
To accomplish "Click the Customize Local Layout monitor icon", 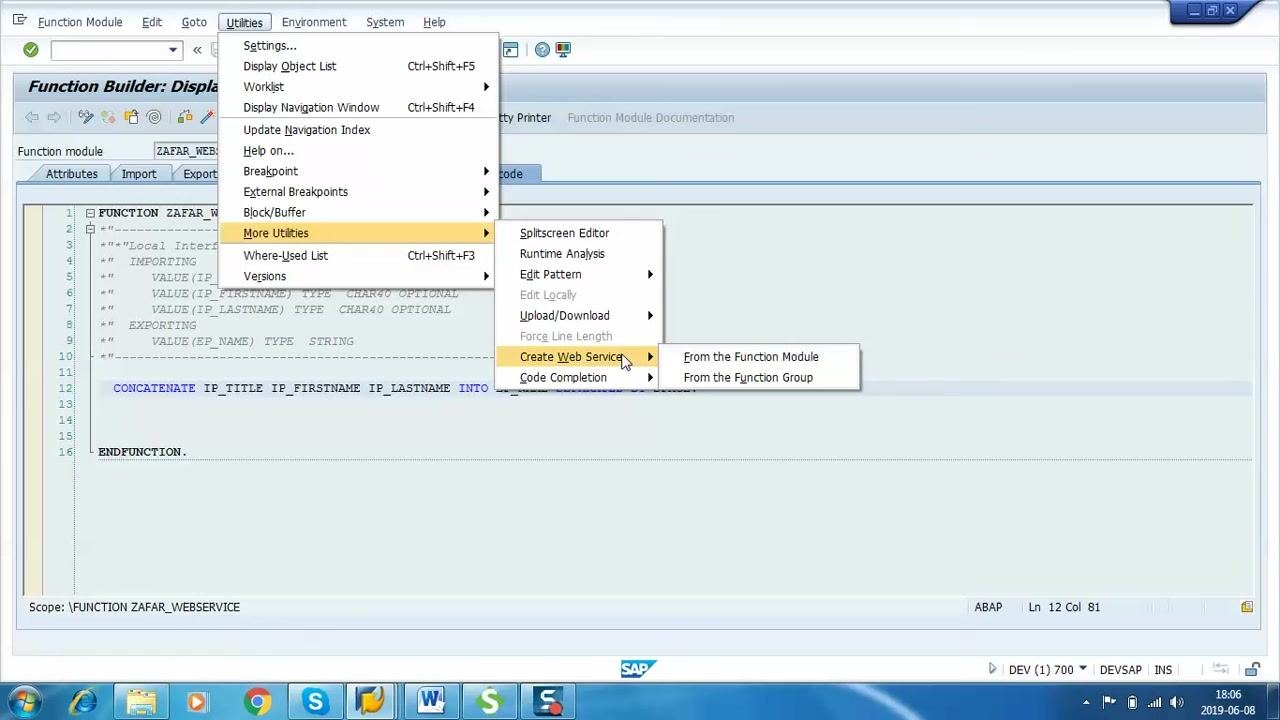I will [x=563, y=49].
